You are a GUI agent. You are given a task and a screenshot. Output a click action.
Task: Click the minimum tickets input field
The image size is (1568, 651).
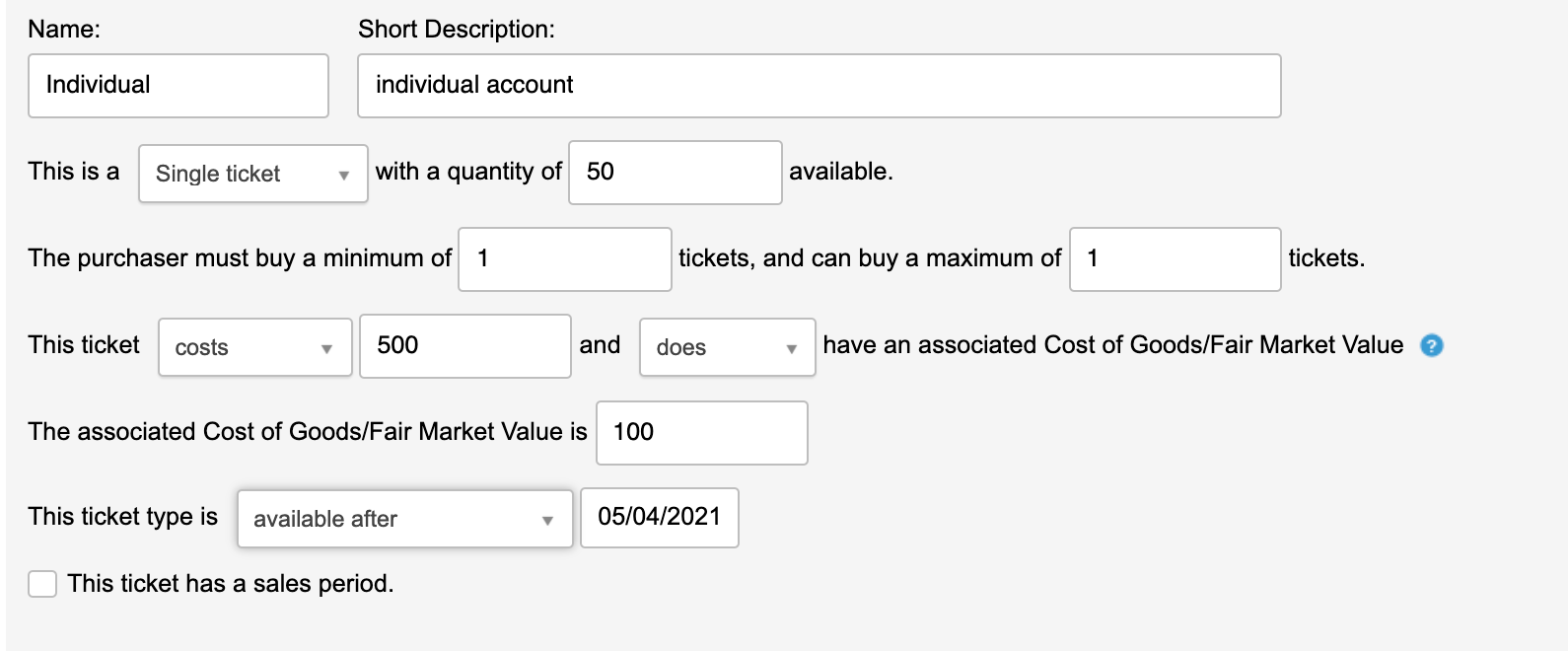click(564, 259)
